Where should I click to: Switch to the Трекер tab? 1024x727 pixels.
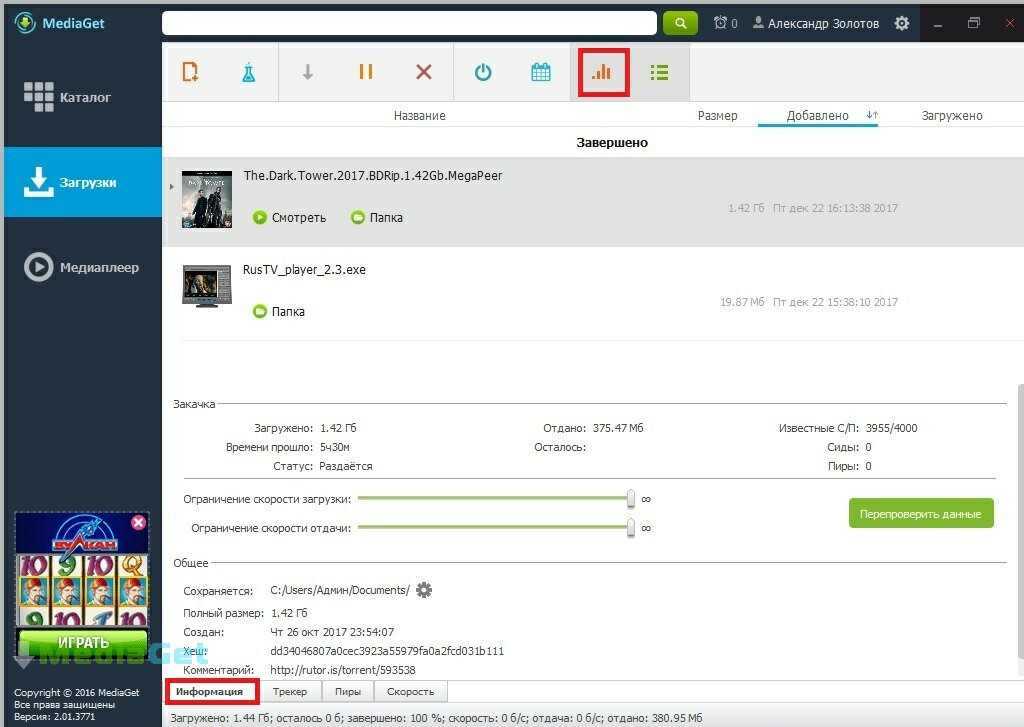click(290, 691)
